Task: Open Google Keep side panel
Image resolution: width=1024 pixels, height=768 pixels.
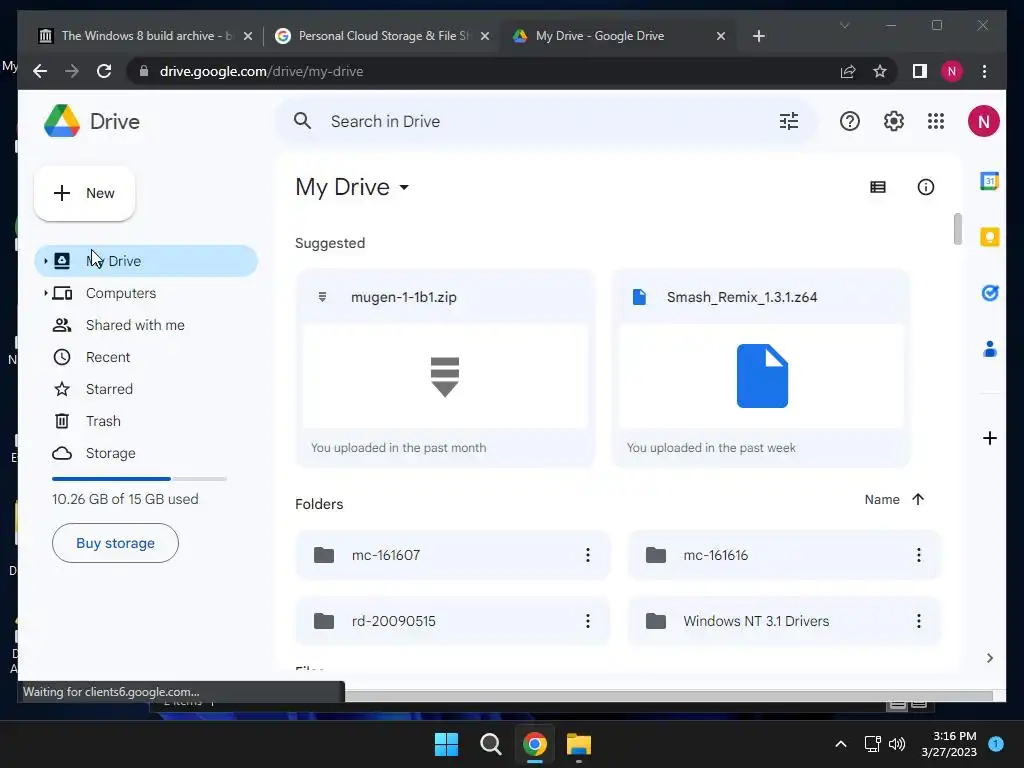Action: [989, 236]
